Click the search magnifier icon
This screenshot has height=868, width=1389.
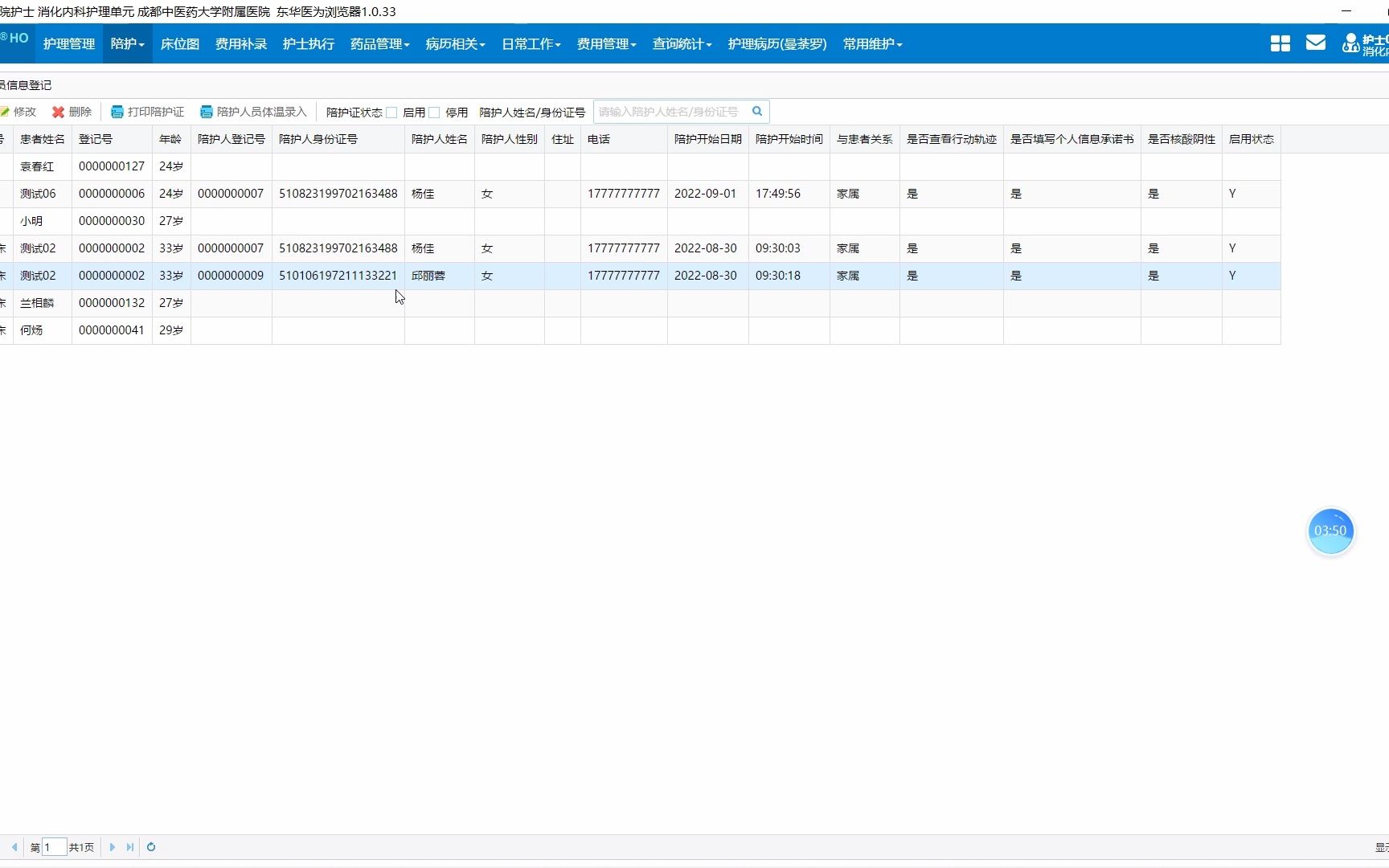757,112
